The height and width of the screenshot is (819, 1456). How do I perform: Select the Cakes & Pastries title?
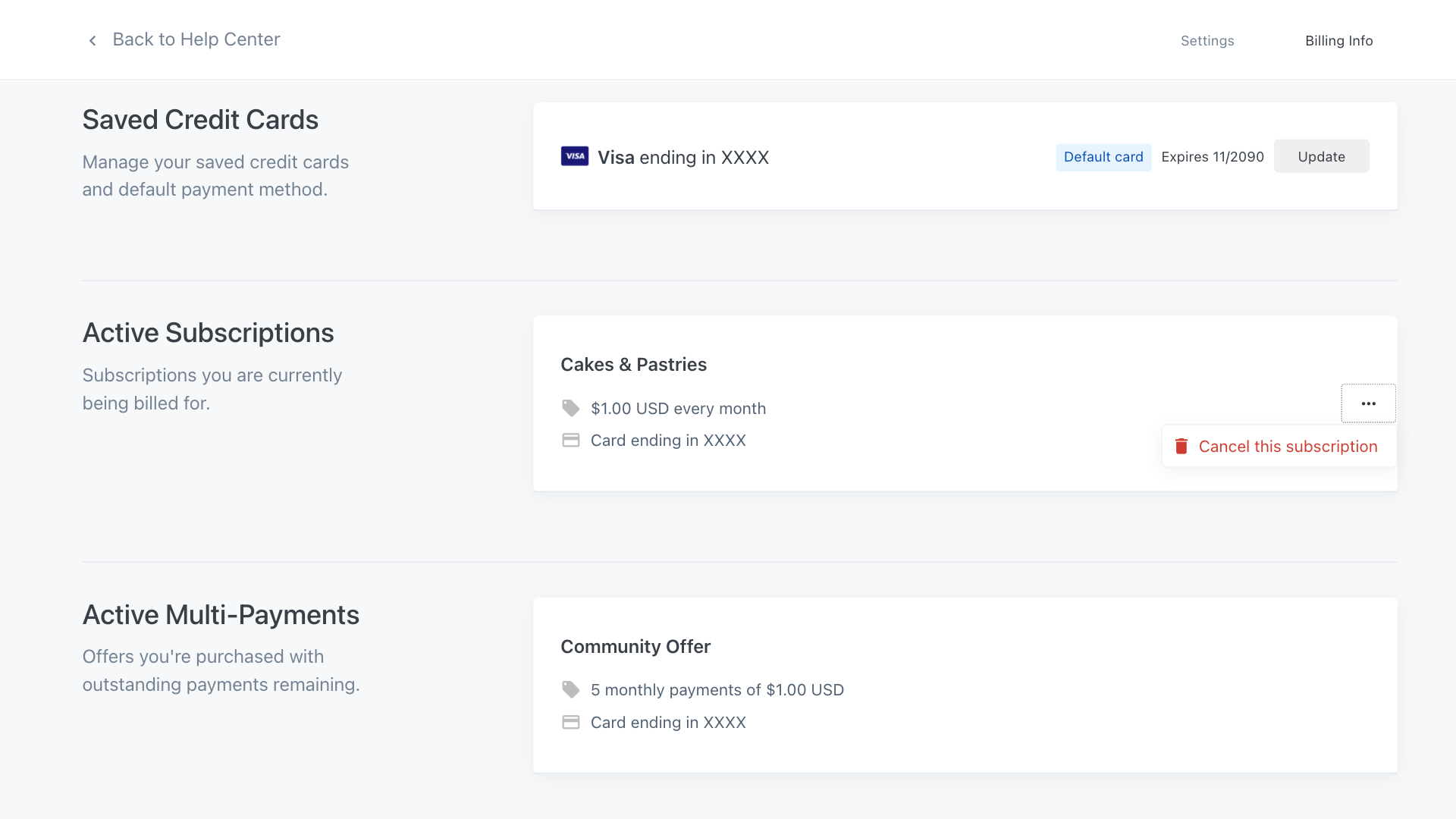coord(633,365)
